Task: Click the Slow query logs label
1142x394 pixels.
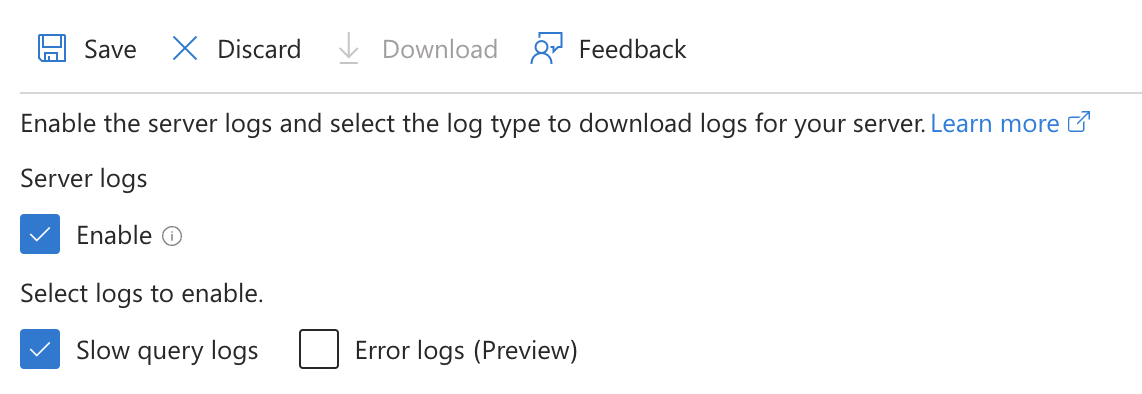Action: pos(168,351)
